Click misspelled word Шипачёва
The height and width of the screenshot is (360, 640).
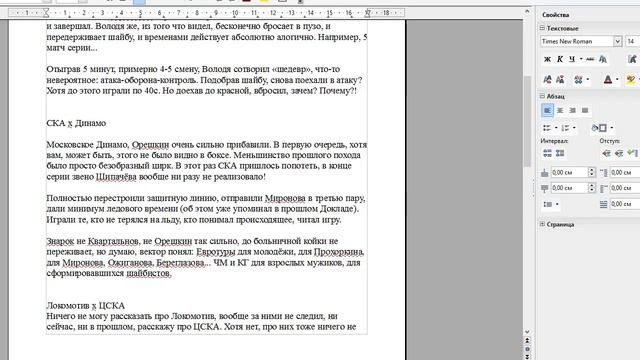pos(116,177)
